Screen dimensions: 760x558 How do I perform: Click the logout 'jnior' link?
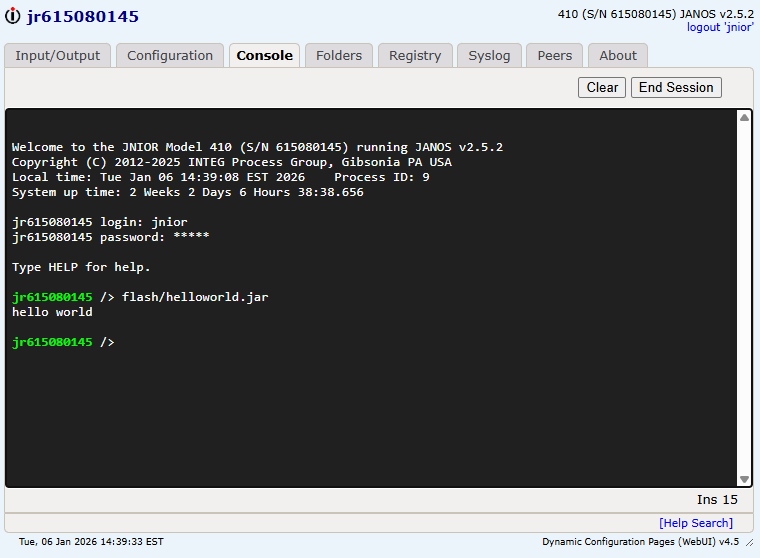tap(720, 28)
